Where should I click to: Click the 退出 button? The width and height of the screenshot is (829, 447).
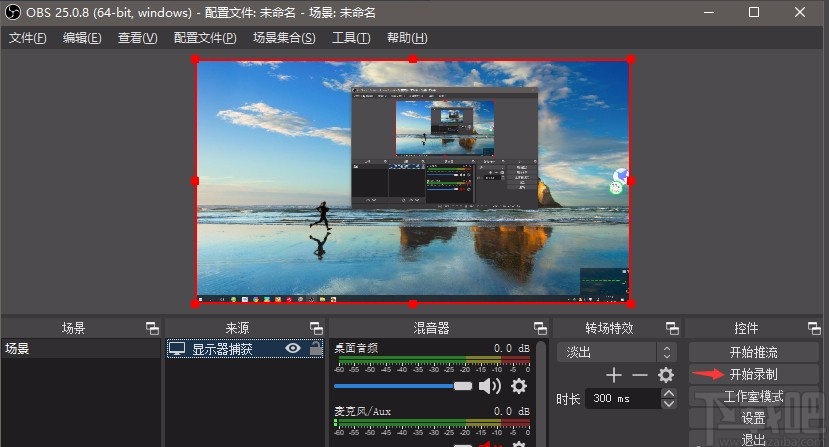pos(753,440)
